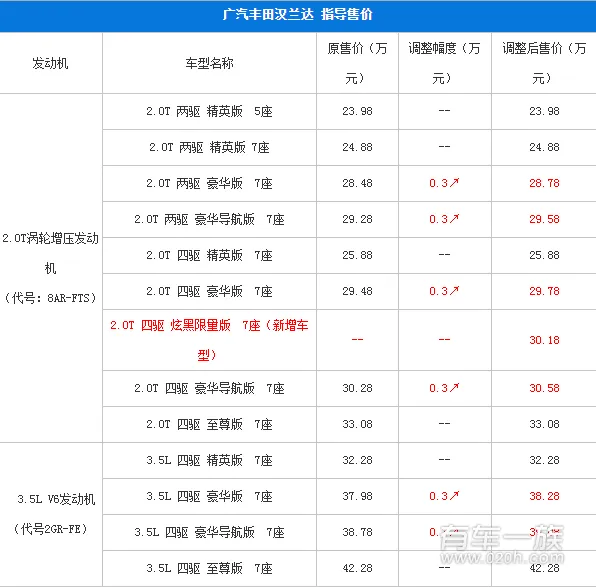The width and height of the screenshot is (596, 587).
Task: Click original price 30.28
Action: pyautogui.click(x=357, y=388)
